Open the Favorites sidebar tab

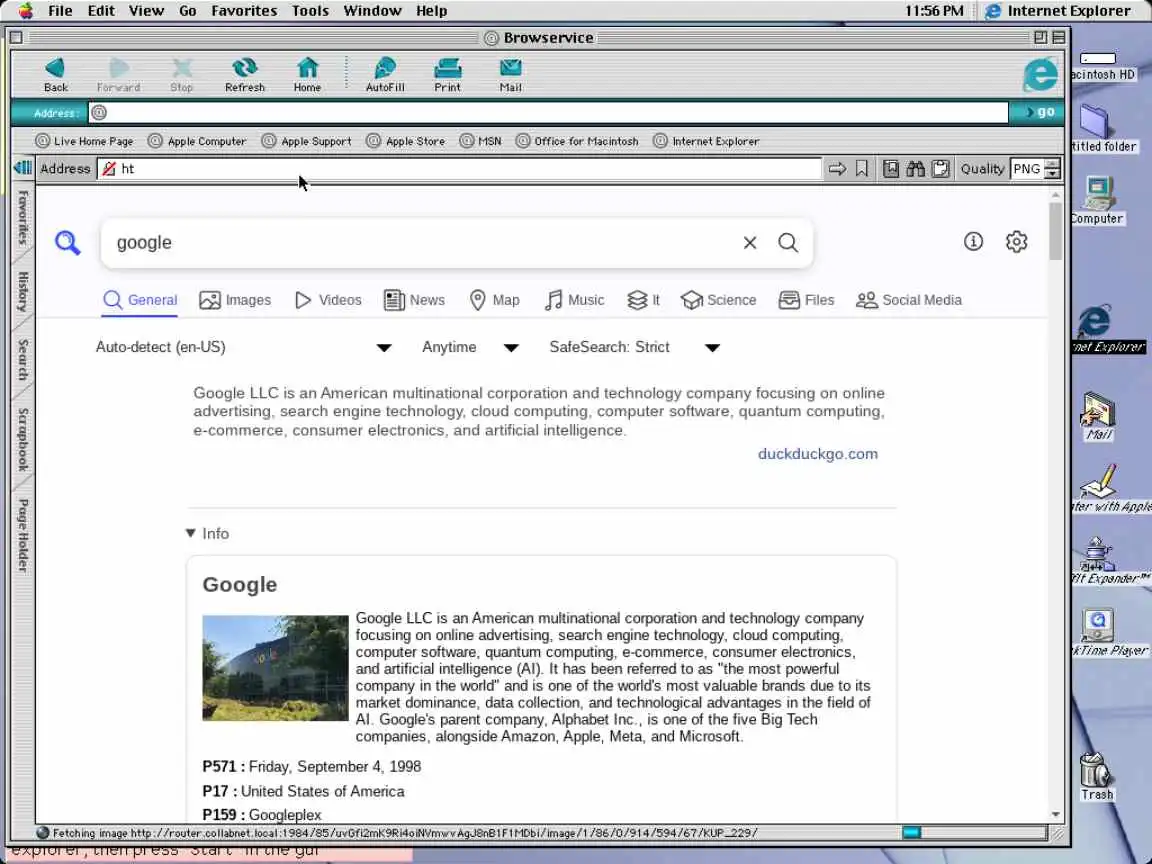tap(23, 217)
